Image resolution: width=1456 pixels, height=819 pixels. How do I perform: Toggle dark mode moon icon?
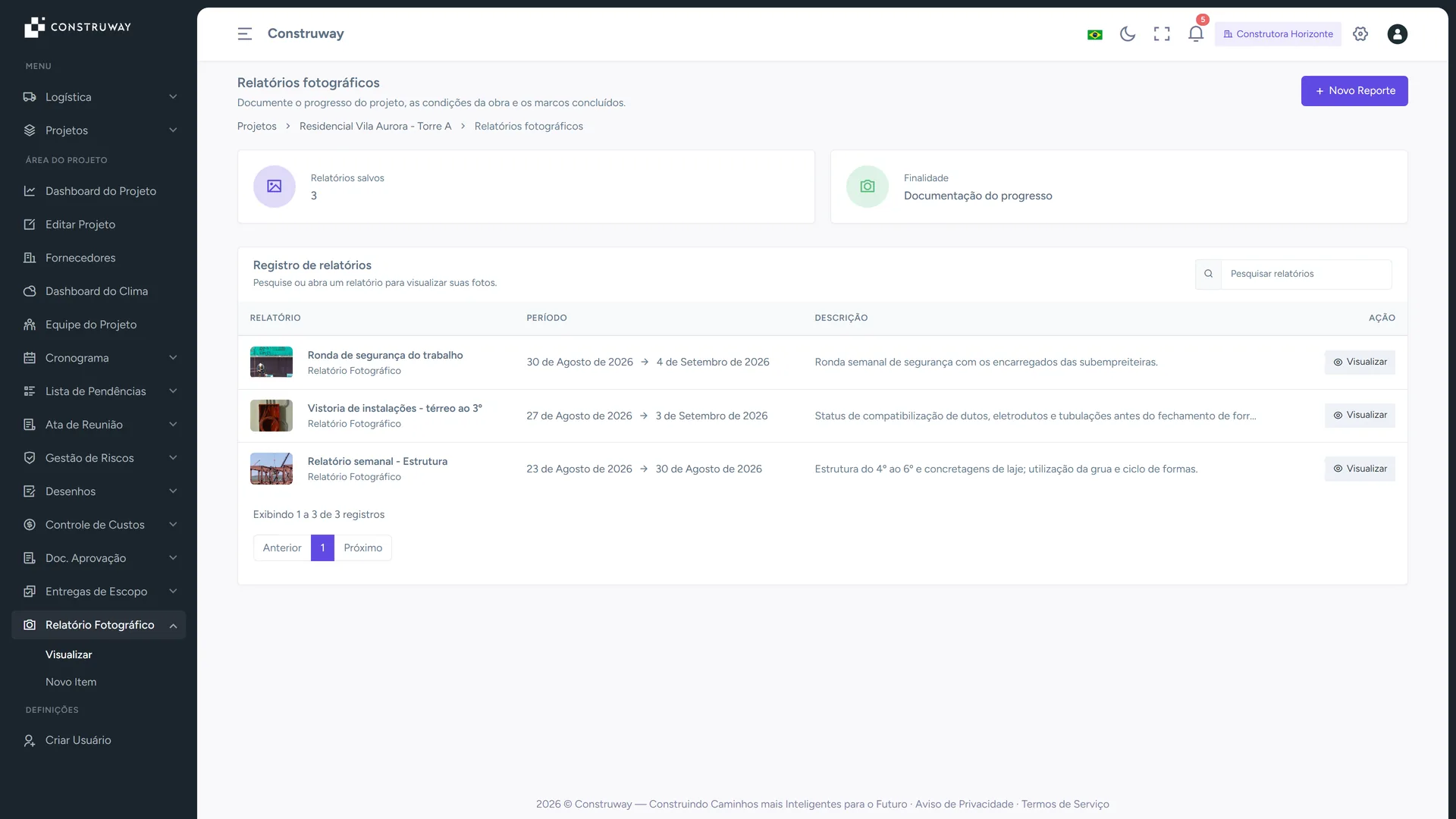[x=1128, y=34]
